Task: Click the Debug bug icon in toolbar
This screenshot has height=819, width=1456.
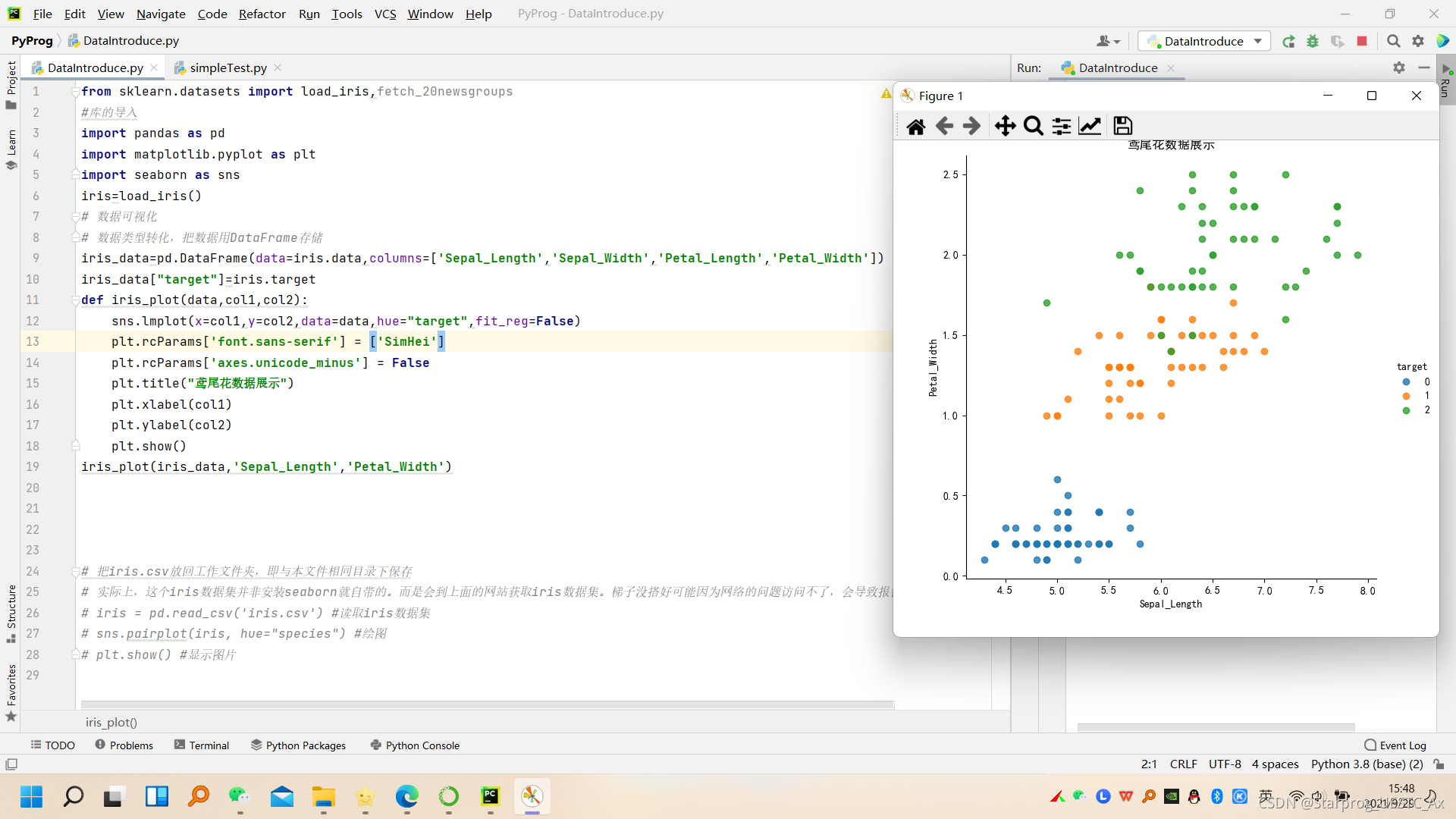Action: click(x=1313, y=41)
